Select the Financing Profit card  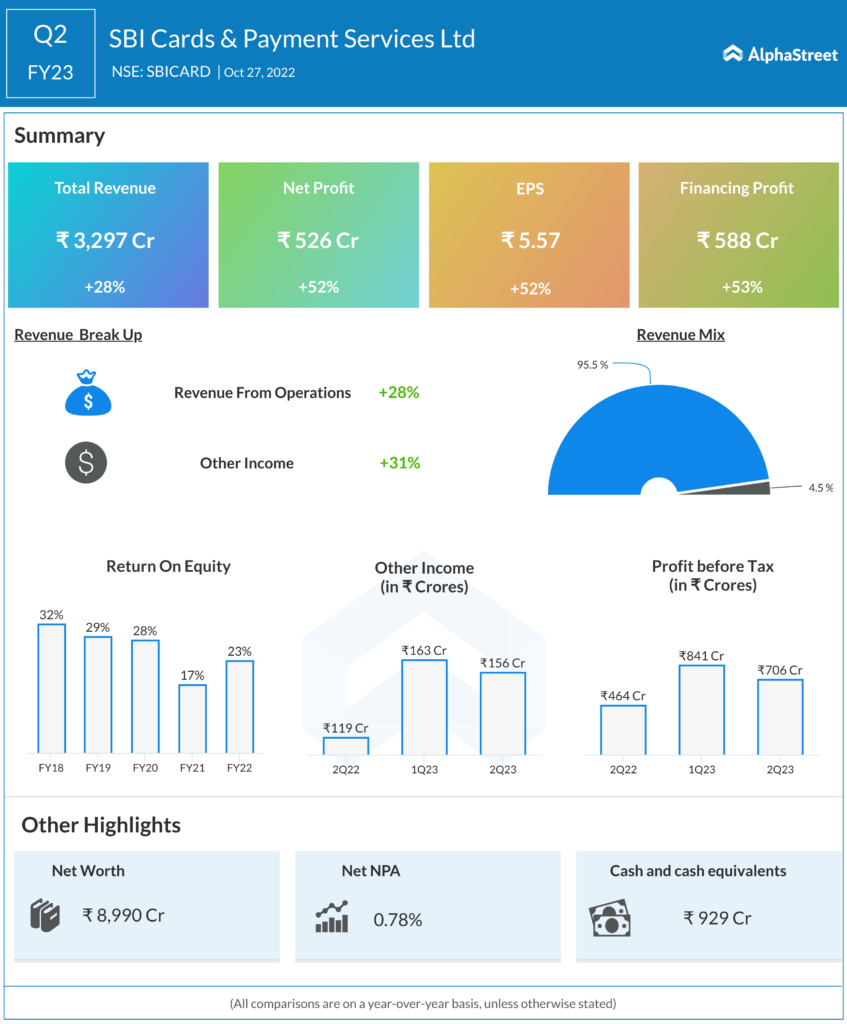[x=738, y=236]
